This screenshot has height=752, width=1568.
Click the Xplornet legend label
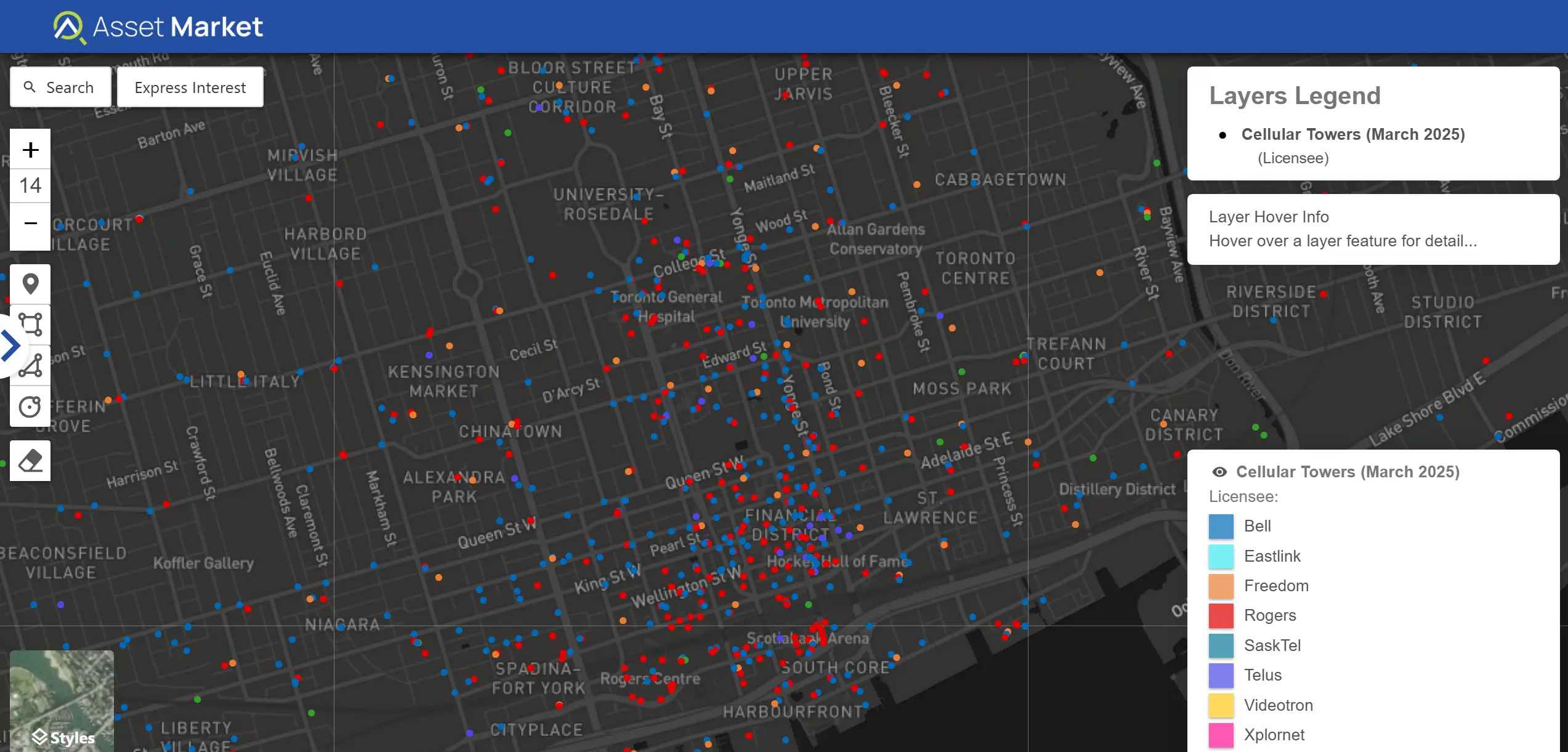[x=1274, y=735]
